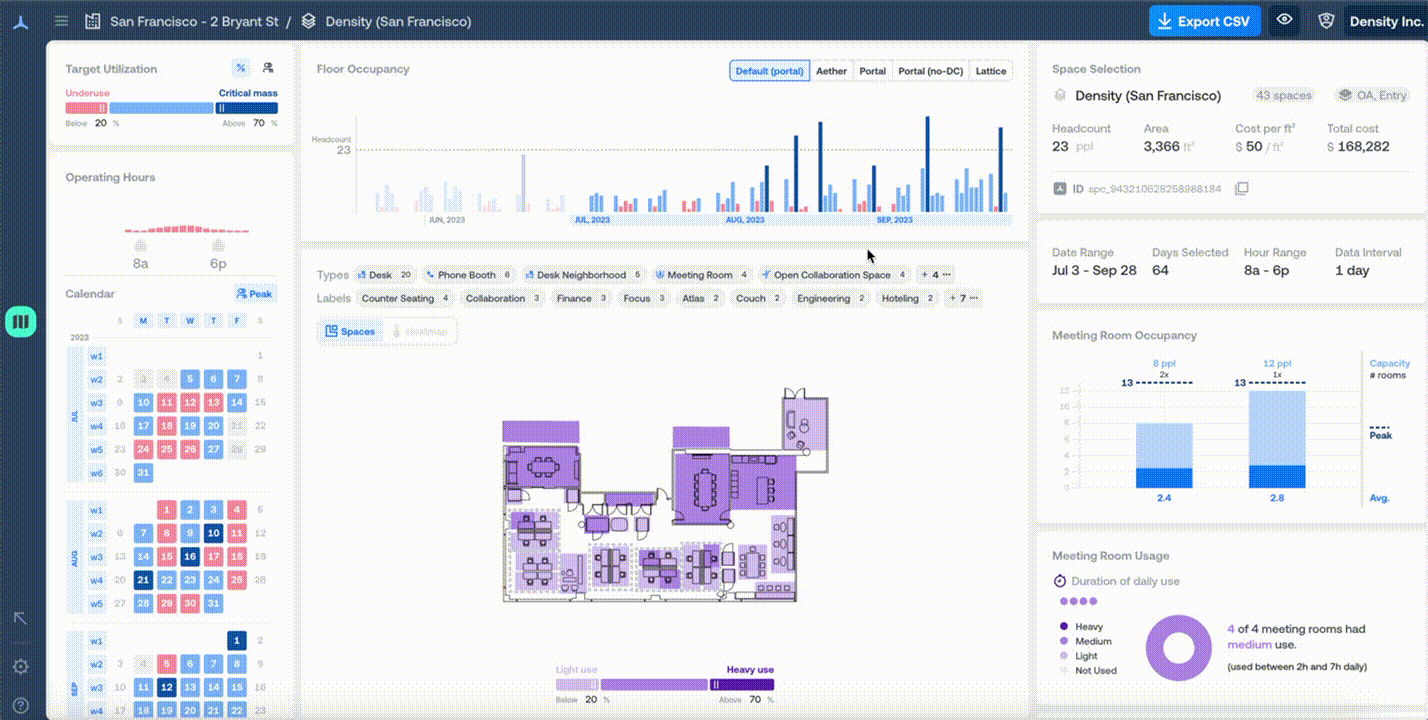Viewport: 1428px width, 720px height.
Task: Toggle Monday column in calendar
Action: pyautogui.click(x=143, y=321)
